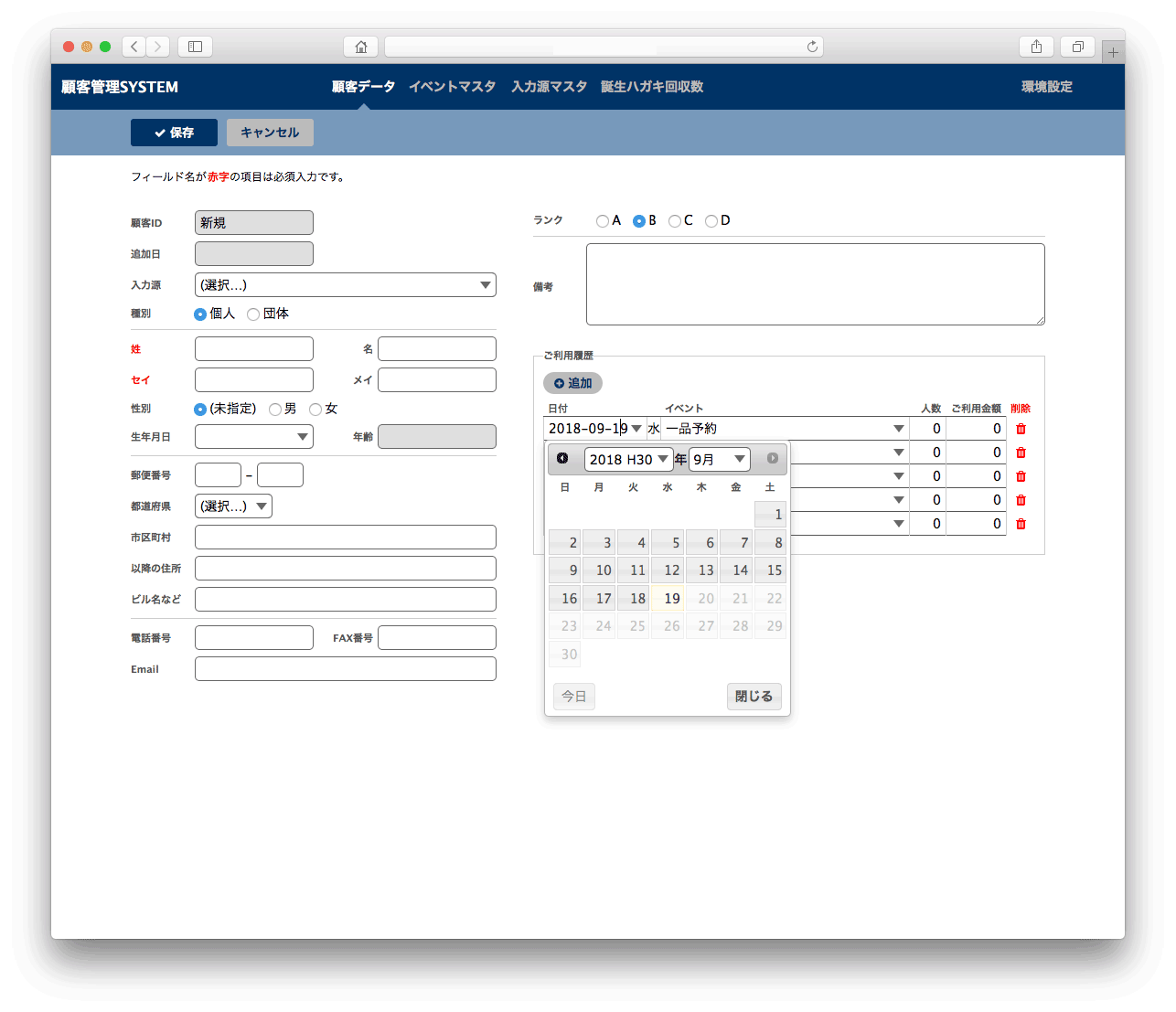Select rank D
Viewport: 1176px width, 1012px height.
pos(711,220)
